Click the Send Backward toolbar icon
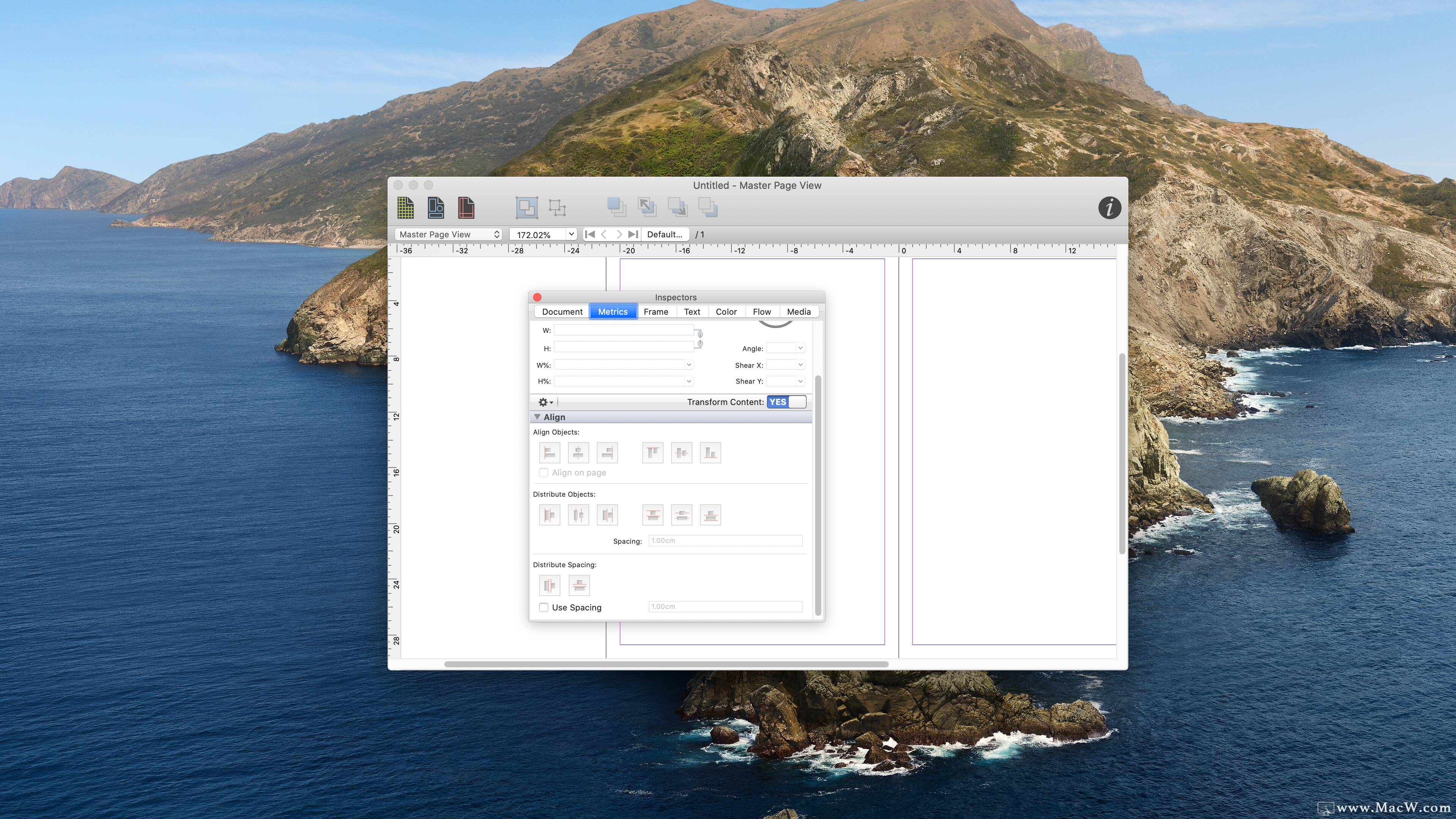 tap(677, 207)
